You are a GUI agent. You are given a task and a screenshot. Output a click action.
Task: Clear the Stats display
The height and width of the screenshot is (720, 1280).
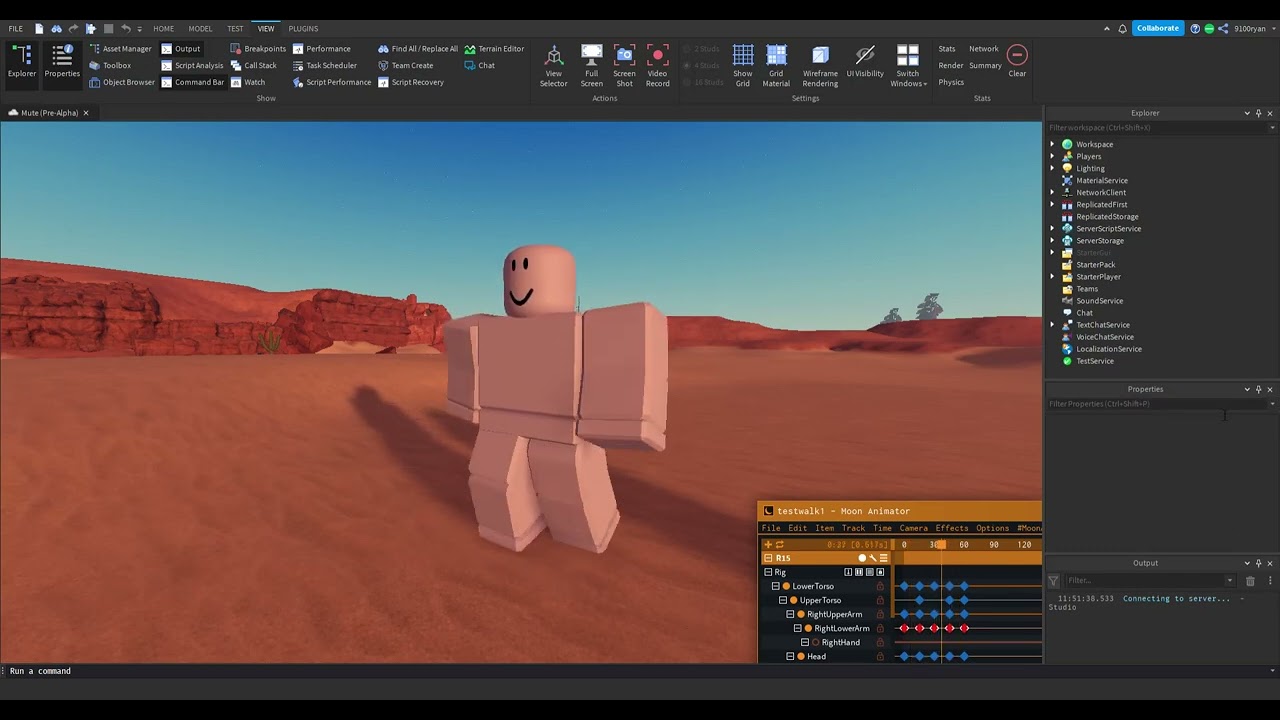1017,62
